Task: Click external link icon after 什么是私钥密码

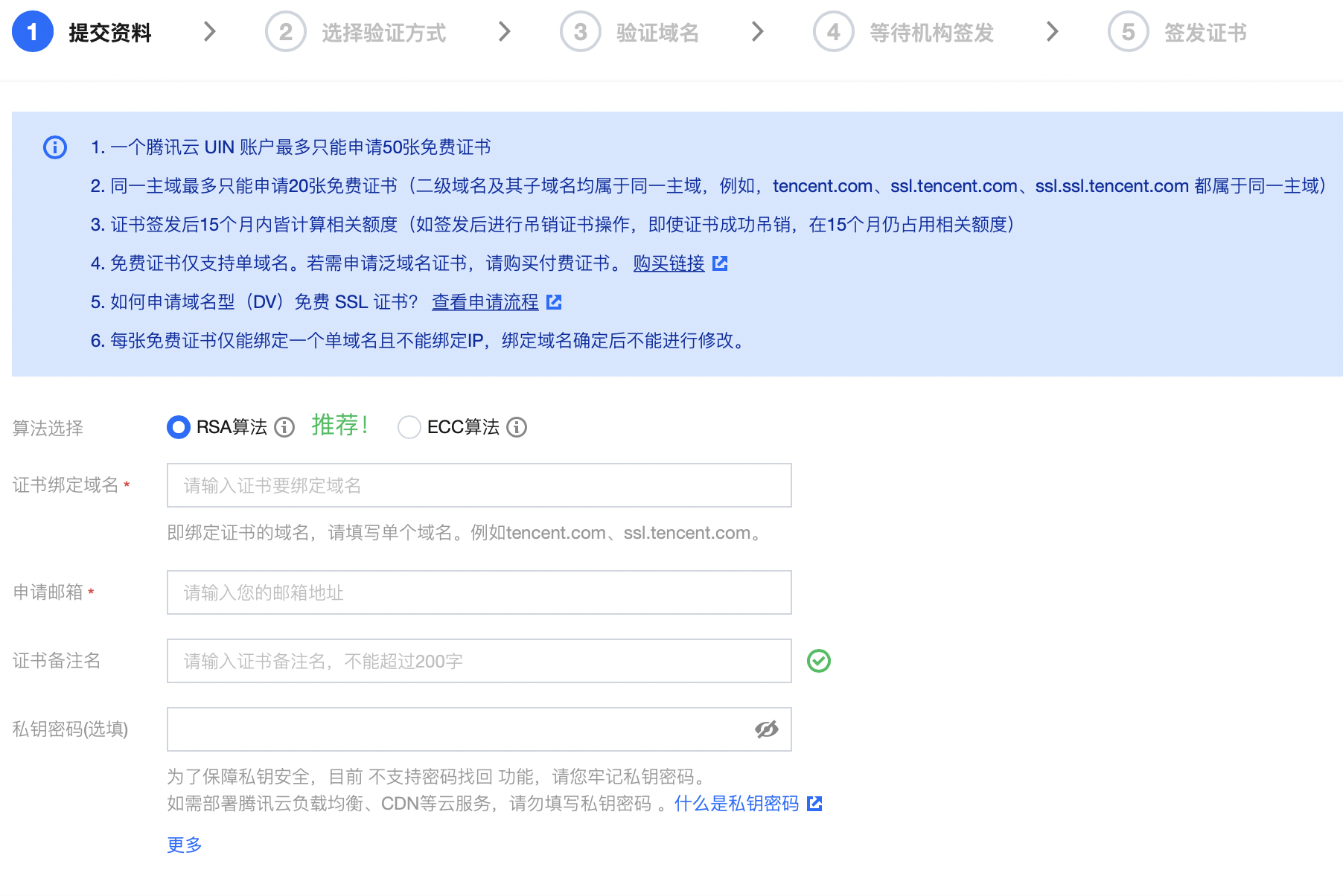Action: pos(814,804)
